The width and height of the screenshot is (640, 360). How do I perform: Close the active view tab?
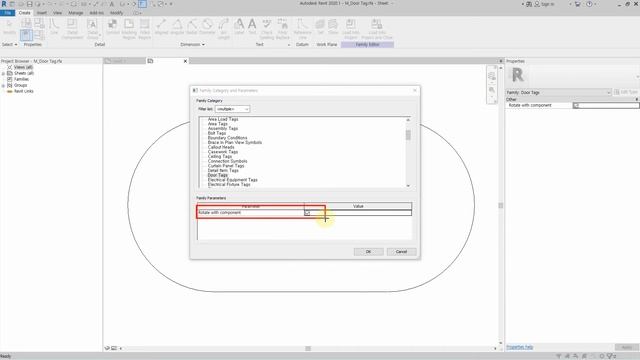[x=185, y=61]
